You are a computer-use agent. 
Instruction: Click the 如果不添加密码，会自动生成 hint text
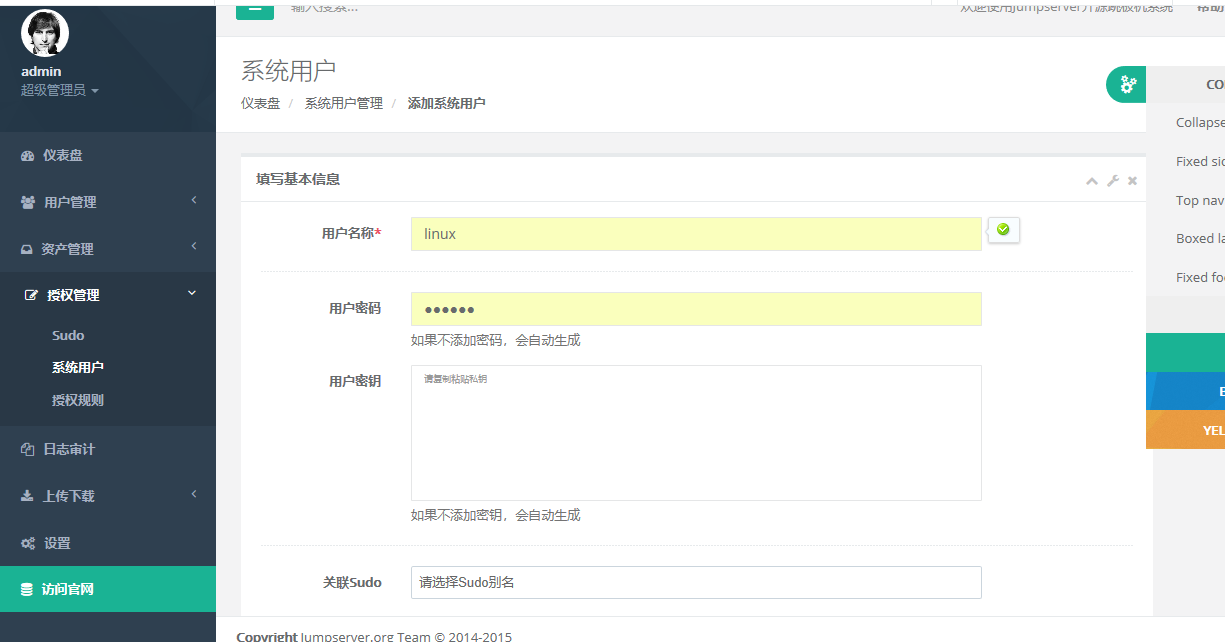(496, 340)
